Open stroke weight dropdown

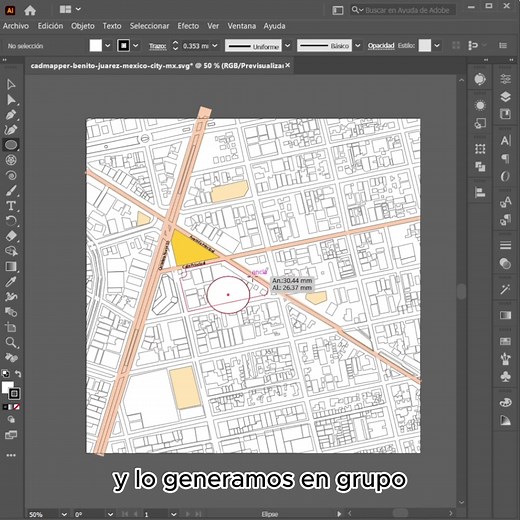pyautogui.click(x=215, y=46)
